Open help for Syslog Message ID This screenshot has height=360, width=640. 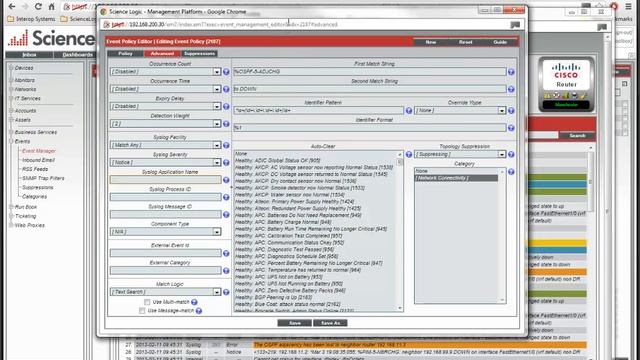click(x=226, y=215)
